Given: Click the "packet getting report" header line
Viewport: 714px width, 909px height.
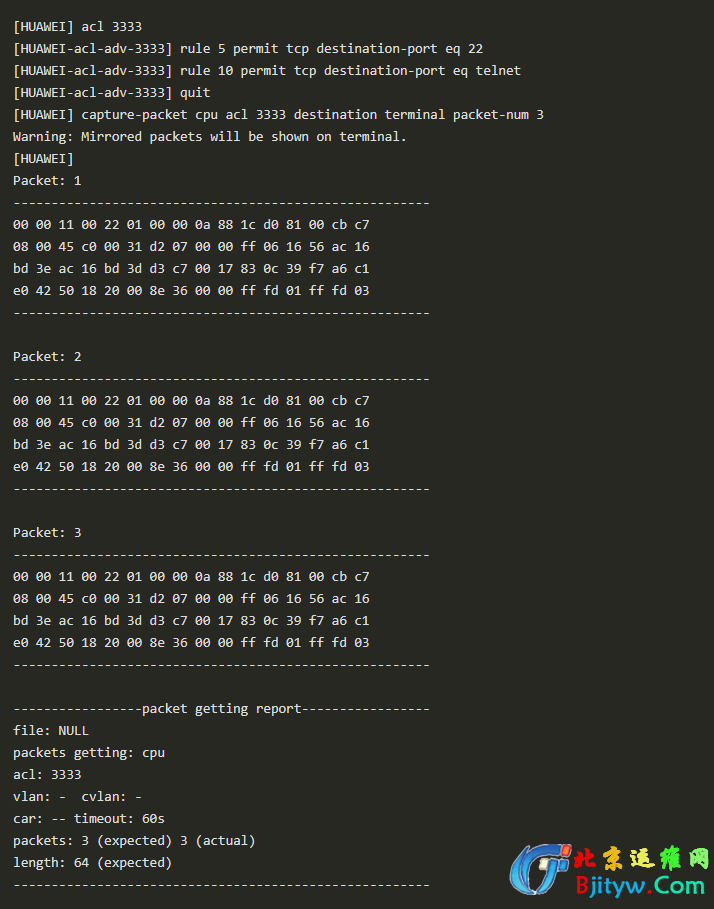Looking at the screenshot, I should 221,709.
